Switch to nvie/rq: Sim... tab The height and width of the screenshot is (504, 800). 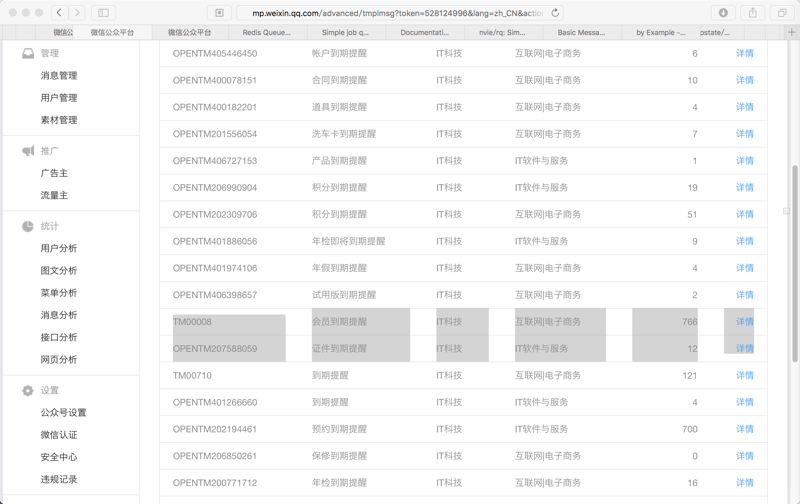click(503, 32)
